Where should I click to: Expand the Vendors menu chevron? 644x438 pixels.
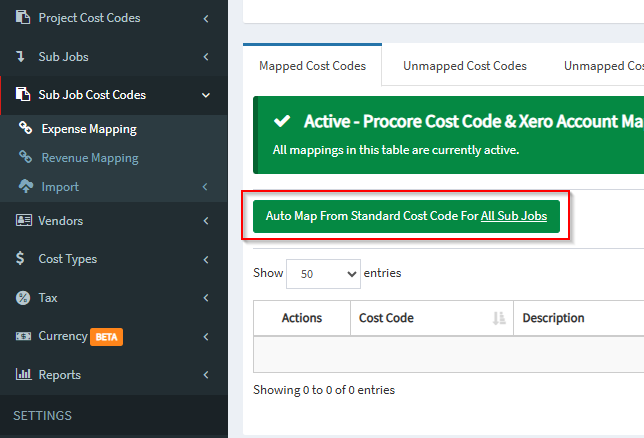pos(206,221)
